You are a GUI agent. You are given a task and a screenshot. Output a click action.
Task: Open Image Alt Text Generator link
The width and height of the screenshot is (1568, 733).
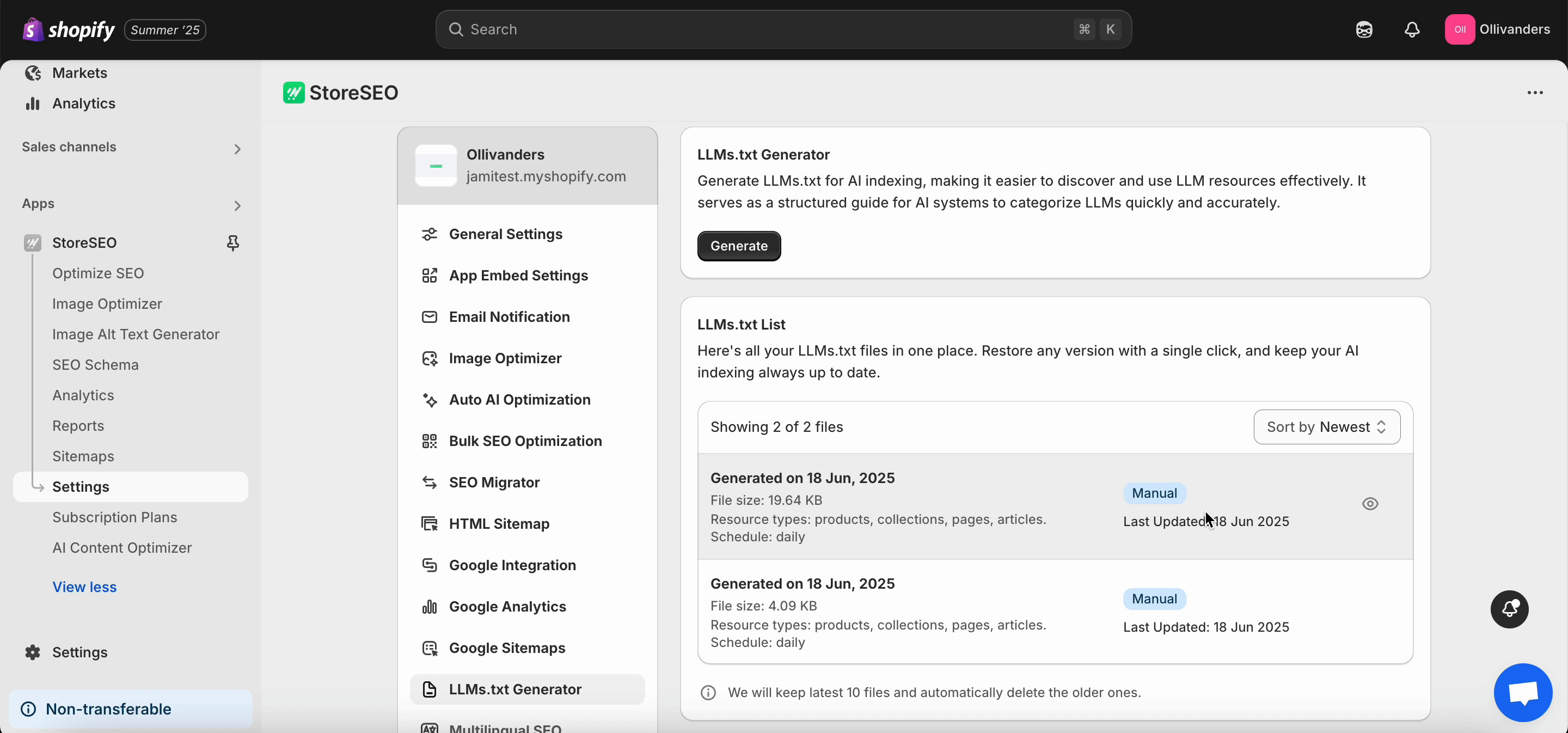(x=136, y=334)
